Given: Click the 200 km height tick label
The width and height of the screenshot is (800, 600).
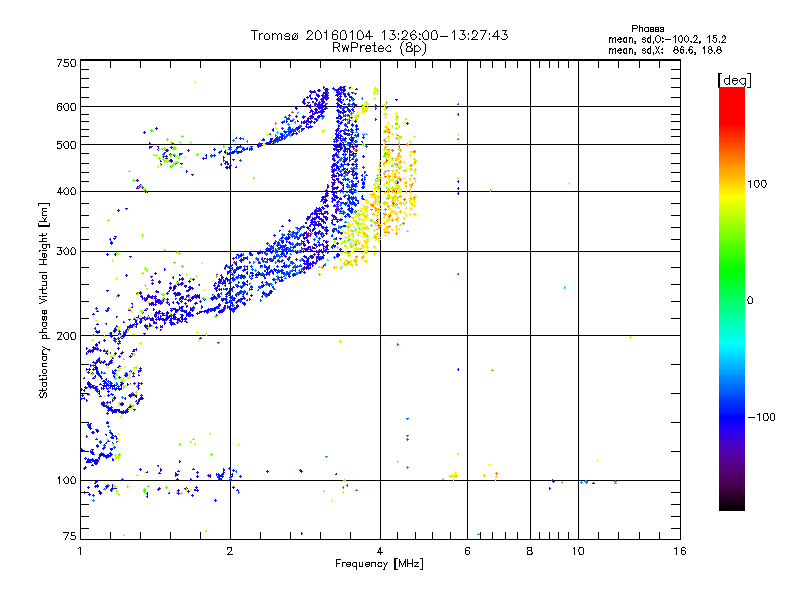Looking at the screenshot, I should coord(66,336).
